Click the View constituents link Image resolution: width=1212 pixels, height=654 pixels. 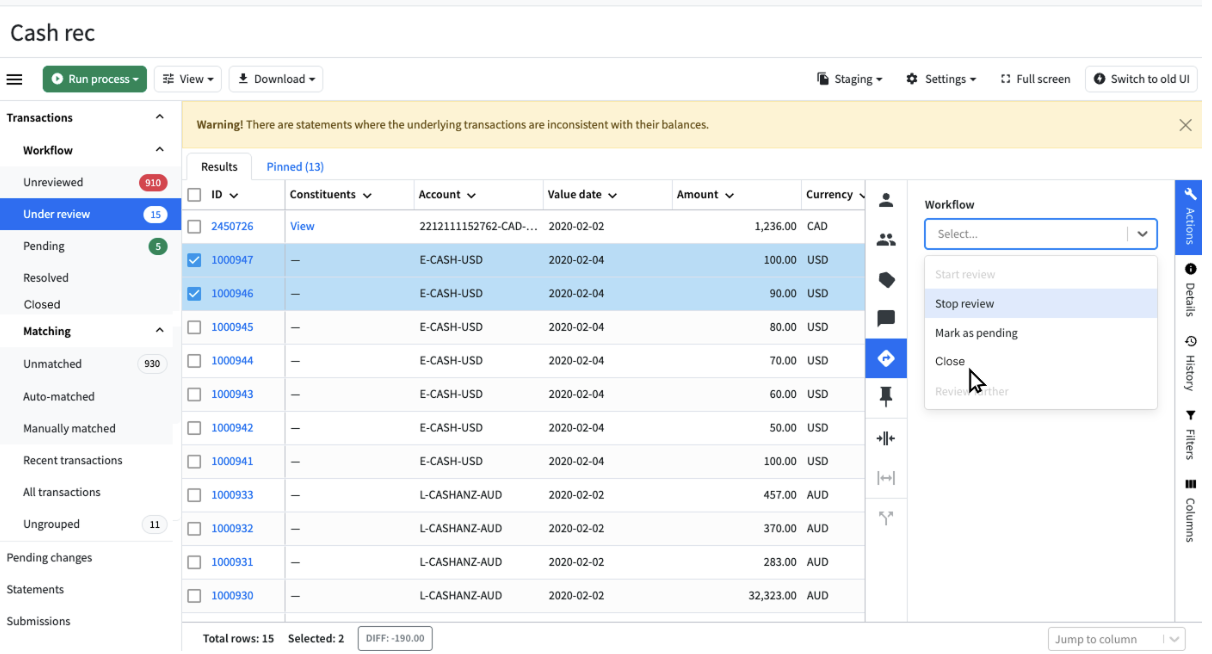point(302,227)
